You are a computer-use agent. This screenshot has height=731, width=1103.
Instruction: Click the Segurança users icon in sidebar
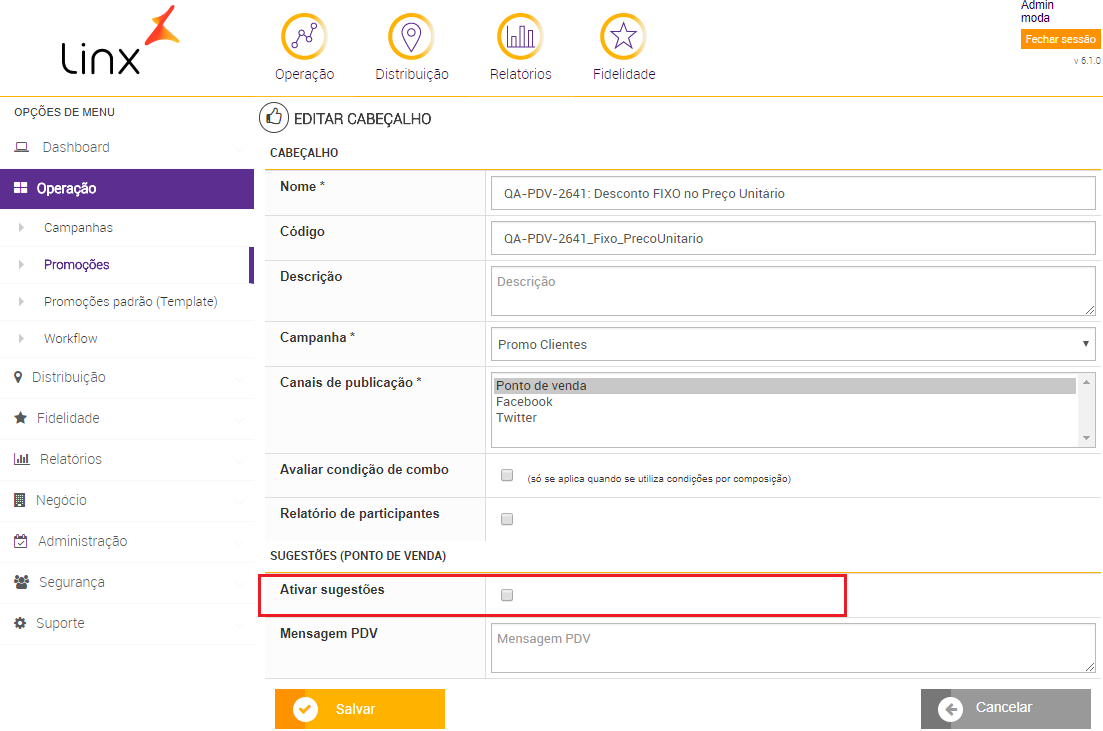[x=21, y=582]
